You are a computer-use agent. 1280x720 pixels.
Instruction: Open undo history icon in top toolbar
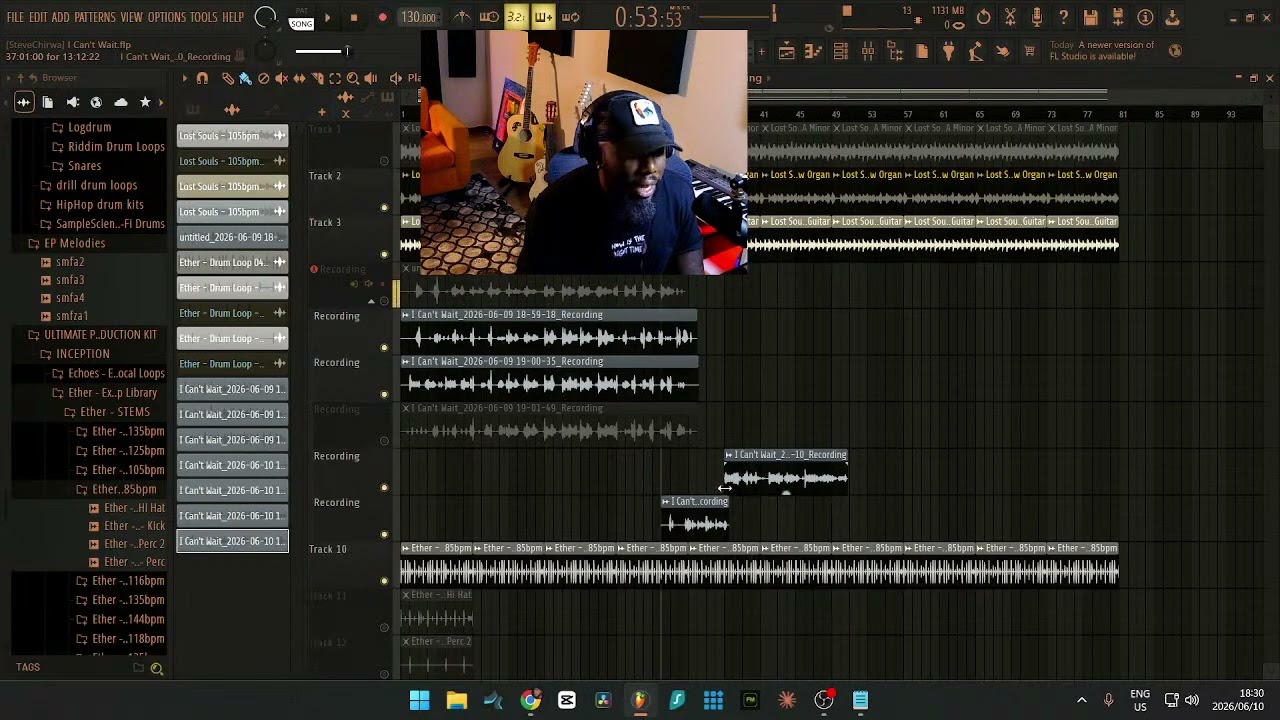tap(984, 17)
